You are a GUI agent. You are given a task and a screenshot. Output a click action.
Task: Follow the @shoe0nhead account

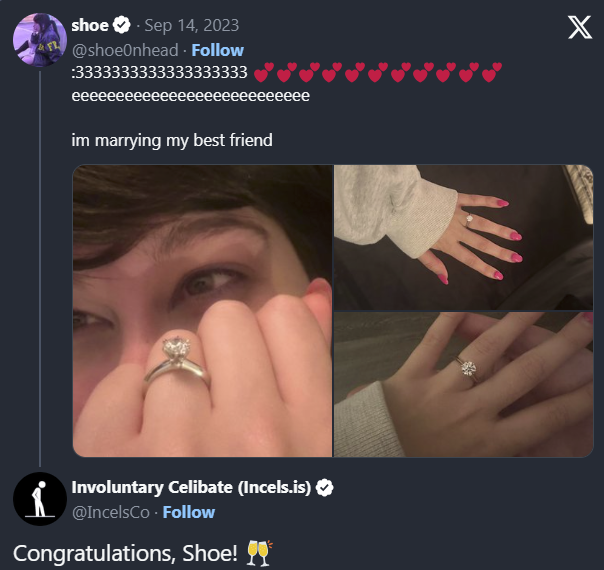[x=217, y=50]
